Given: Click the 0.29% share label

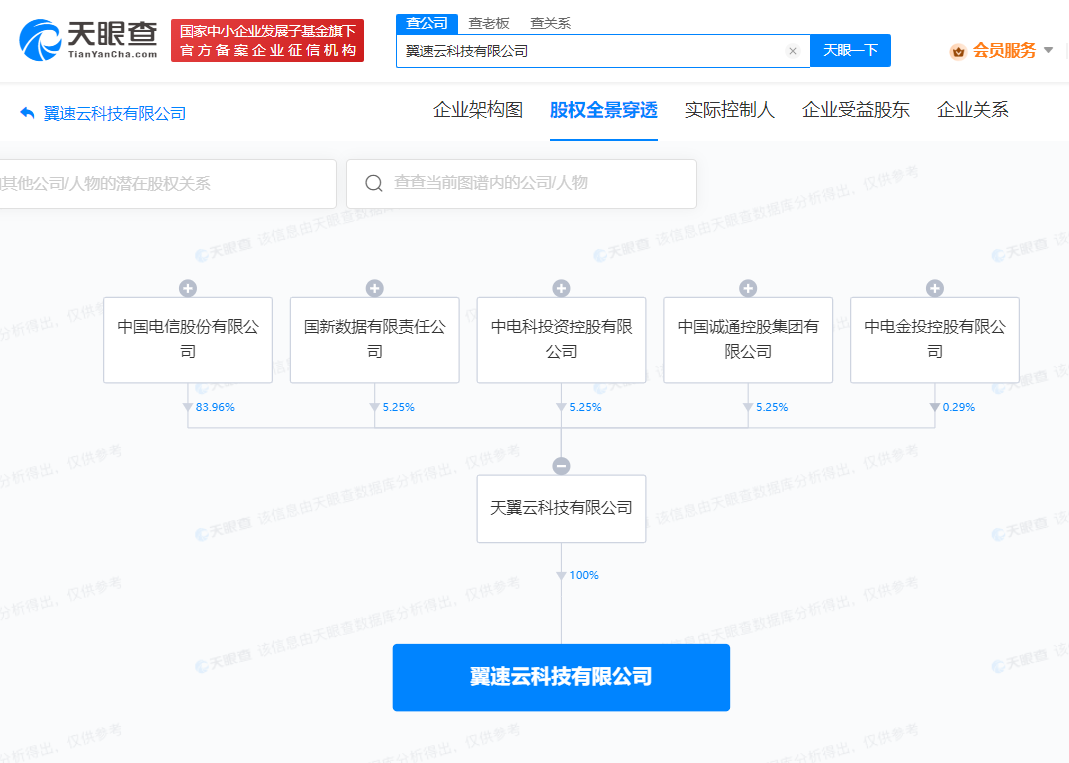Looking at the screenshot, I should [959, 407].
